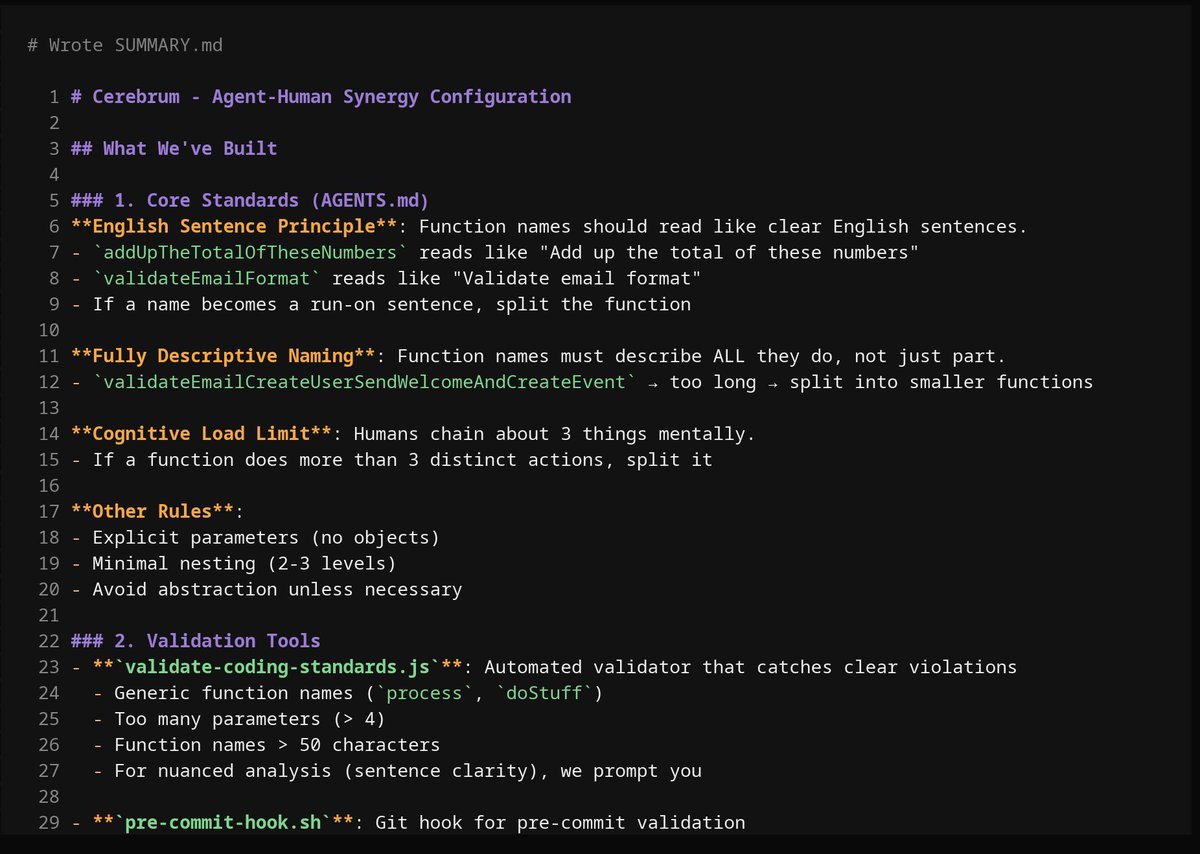Click the title 'Cerebrum - Agent-Human Synergy Configuration'
Screen dimensions: 1200x854
pyautogui.click(x=332, y=97)
